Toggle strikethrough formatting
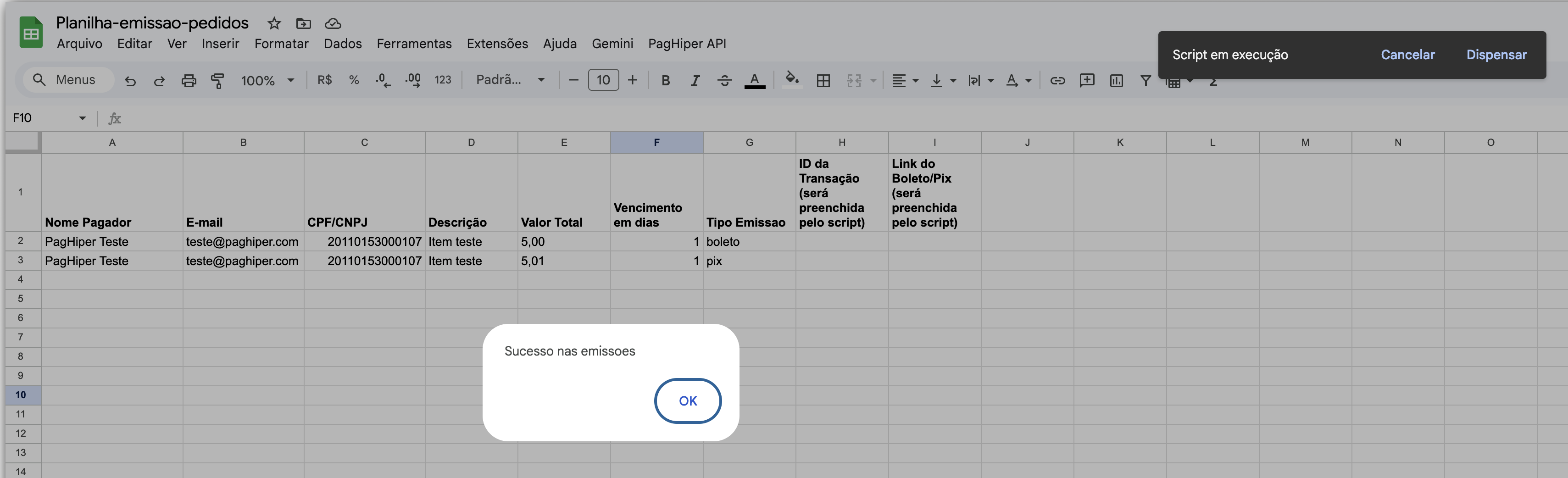 [x=724, y=80]
